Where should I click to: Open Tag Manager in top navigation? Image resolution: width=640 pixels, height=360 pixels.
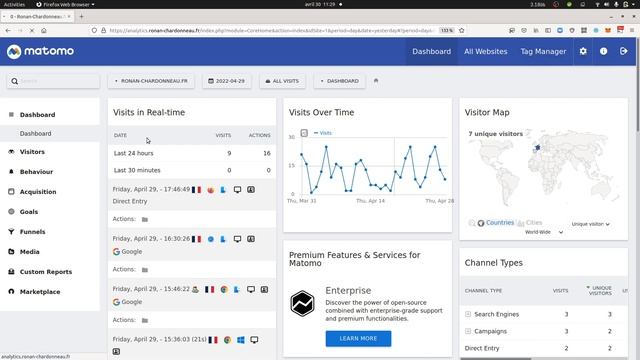(x=543, y=51)
